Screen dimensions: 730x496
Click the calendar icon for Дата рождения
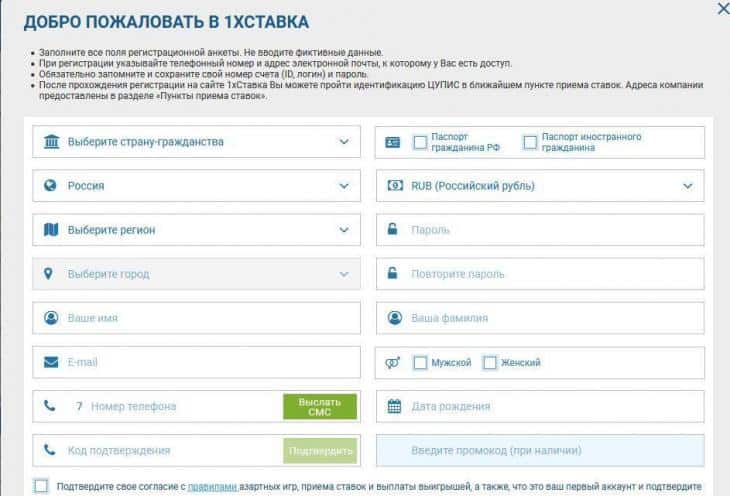tap(394, 406)
